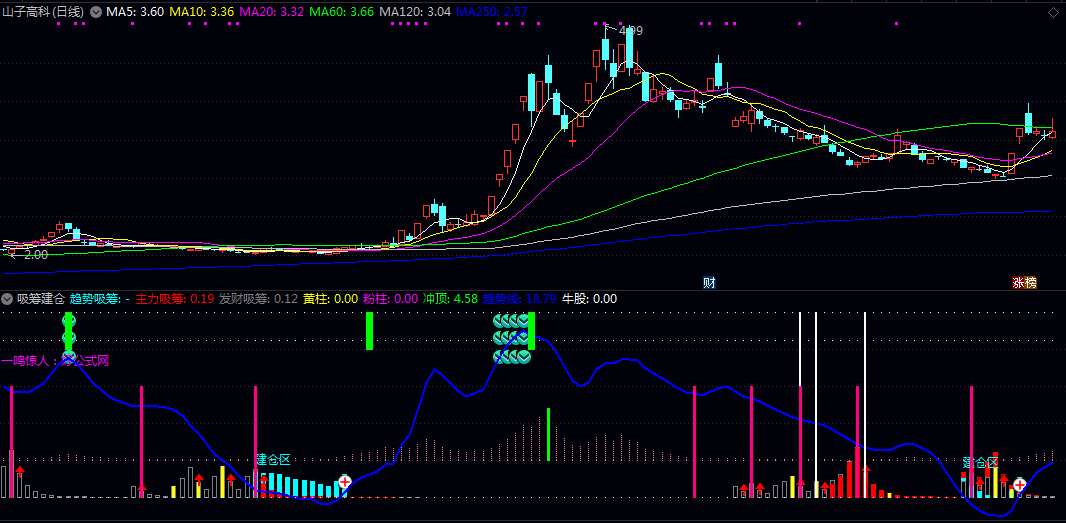1066x523 pixels.
Task: Click the 趋势线: 18.79 indicator label
Action: [x=519, y=298]
